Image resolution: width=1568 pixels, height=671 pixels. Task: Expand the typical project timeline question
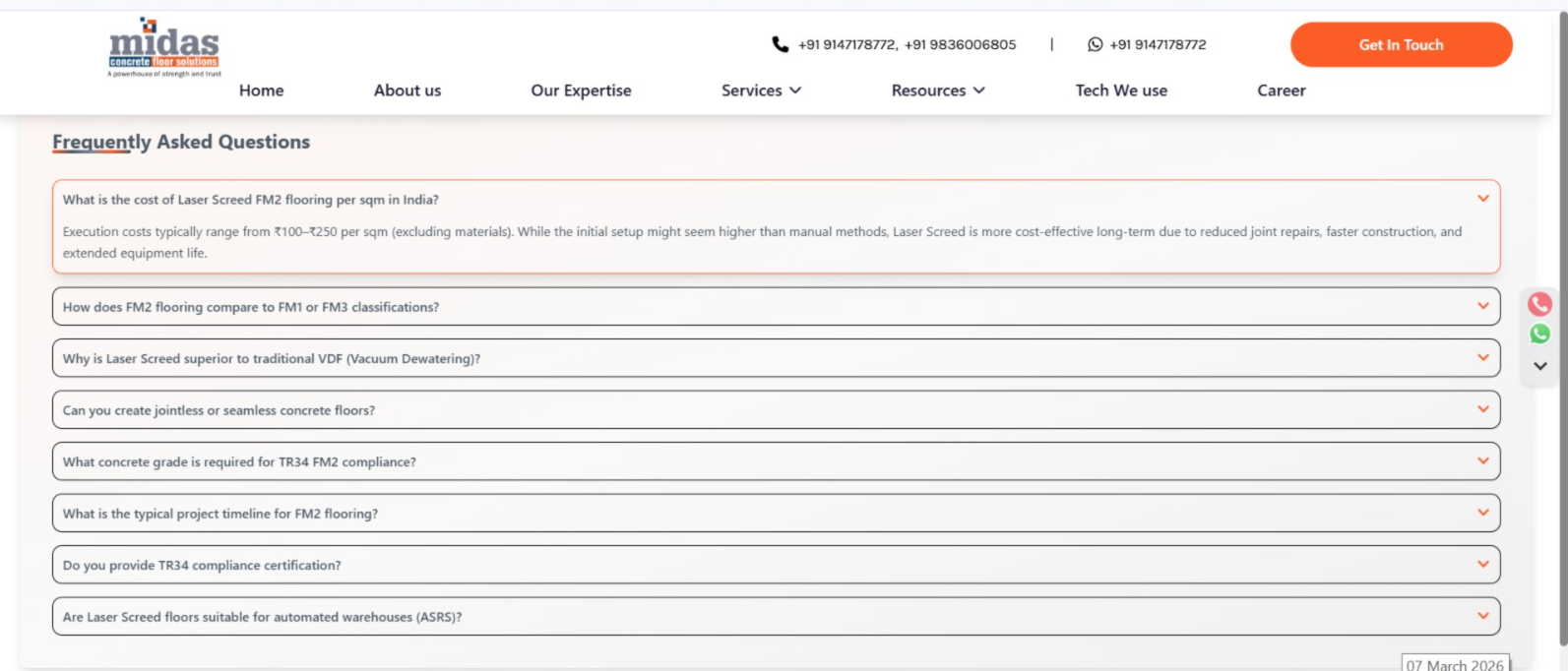tap(776, 514)
